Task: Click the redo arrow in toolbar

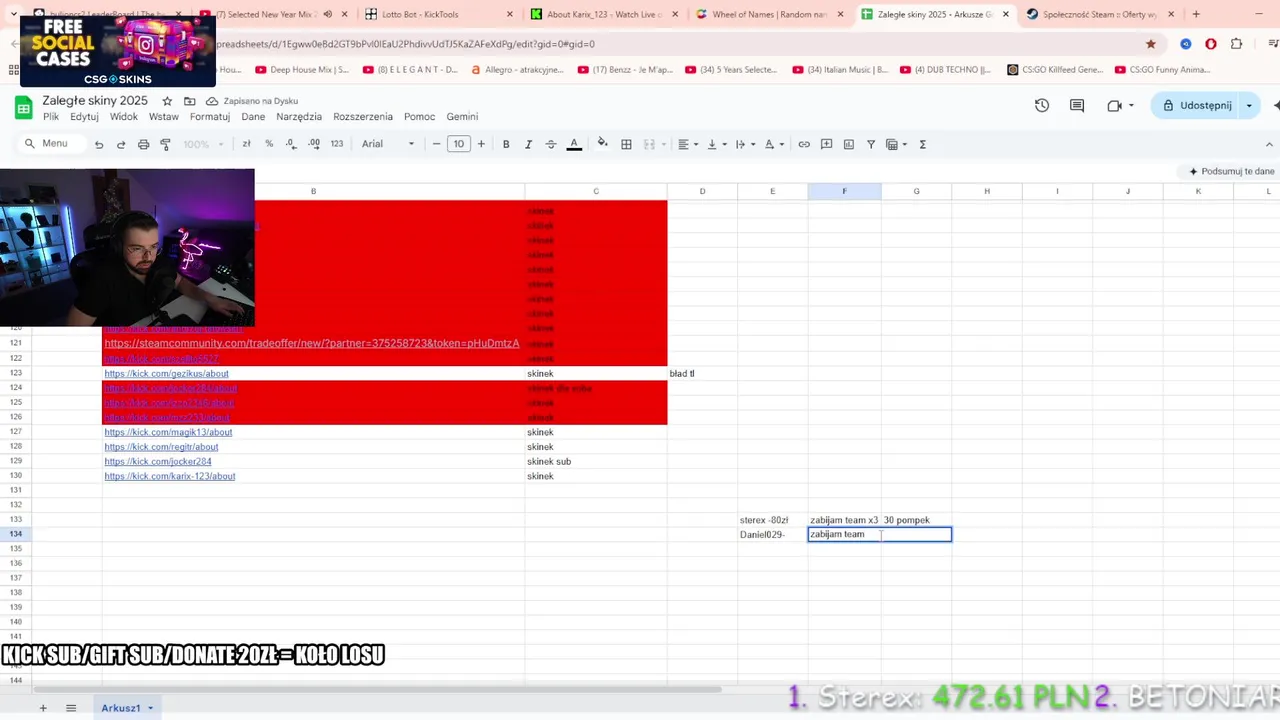Action: click(121, 144)
